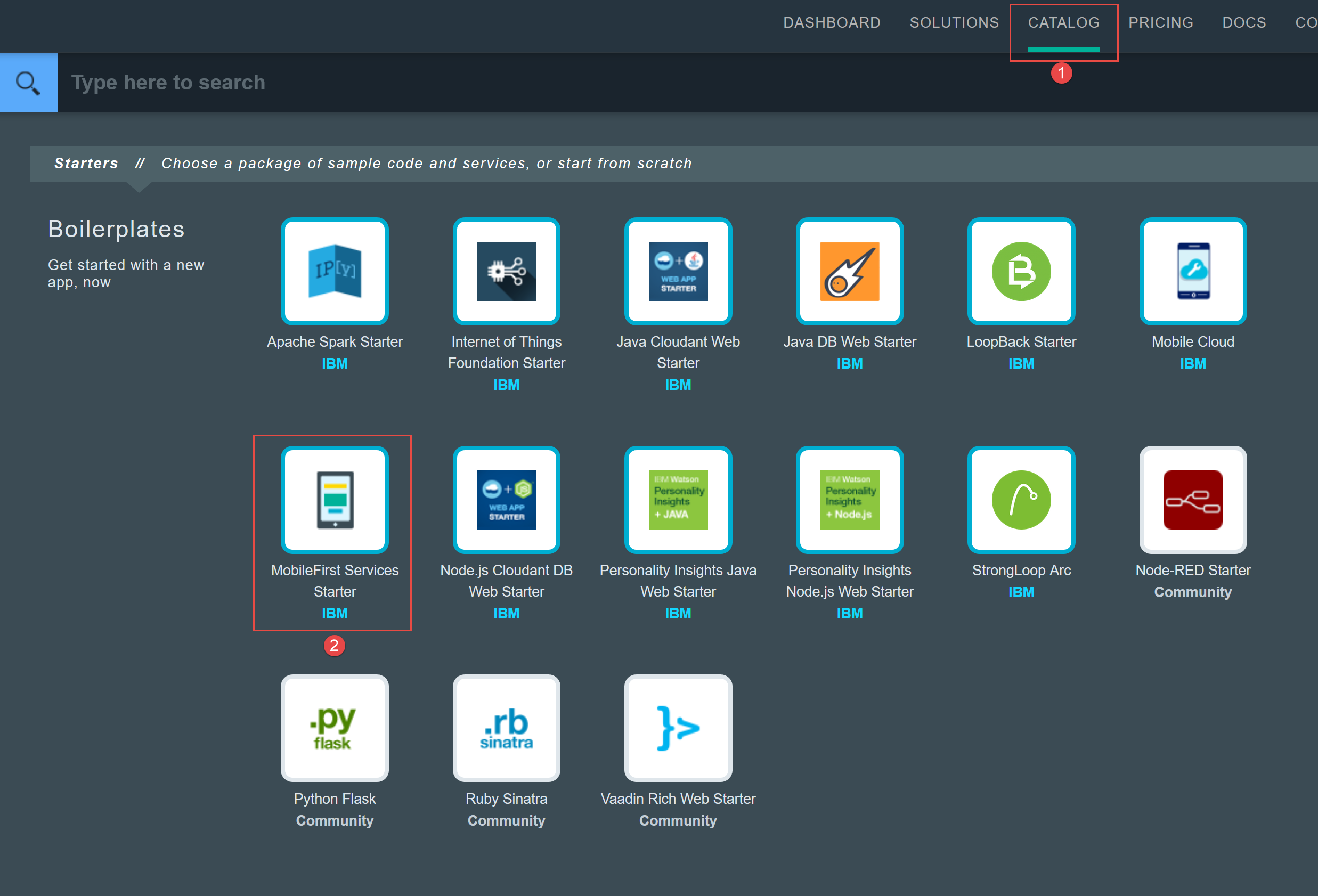Select the Internet of Things Foundation Starter icon
1318x896 pixels.
coord(507,271)
